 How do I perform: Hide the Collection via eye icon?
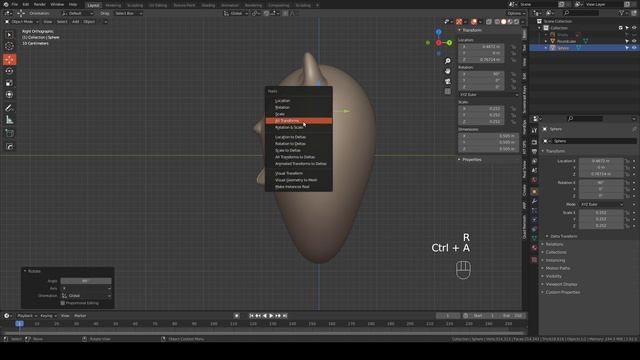[x=634, y=28]
